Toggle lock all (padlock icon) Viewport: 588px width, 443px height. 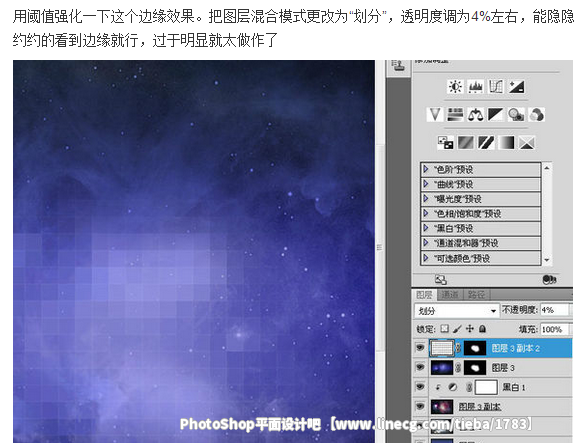(x=482, y=329)
